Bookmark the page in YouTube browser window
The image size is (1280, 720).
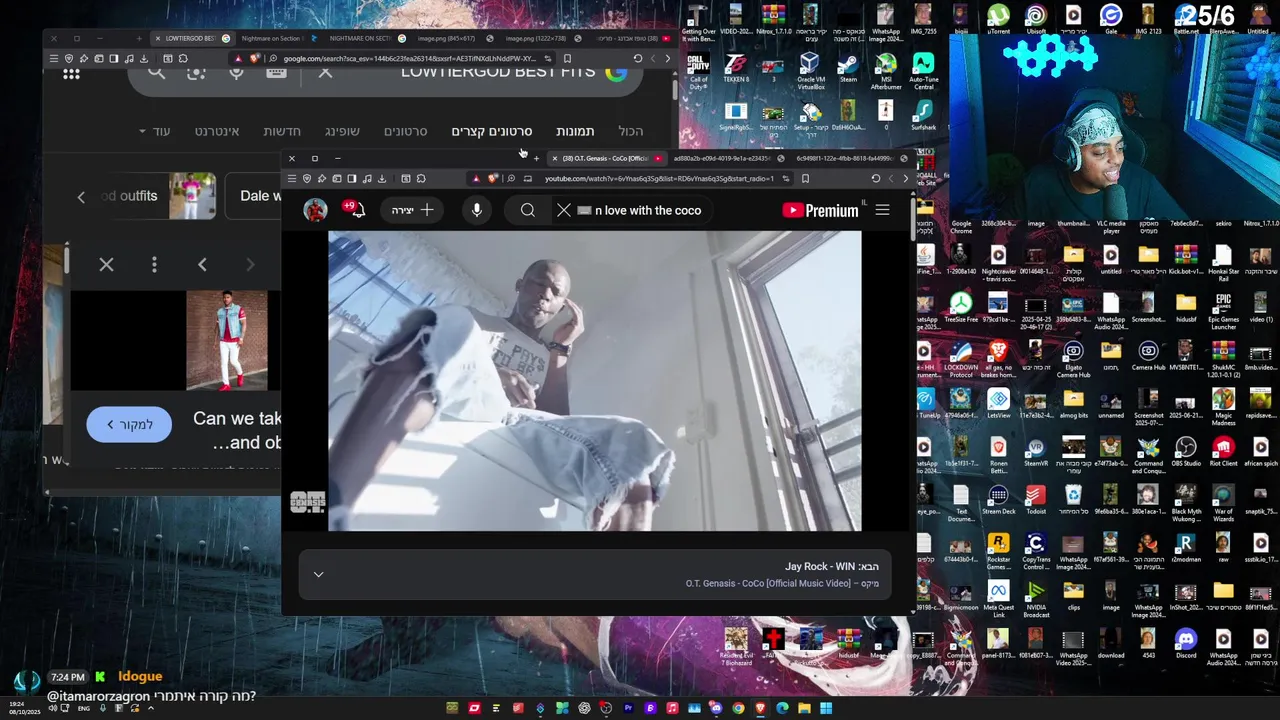805,179
